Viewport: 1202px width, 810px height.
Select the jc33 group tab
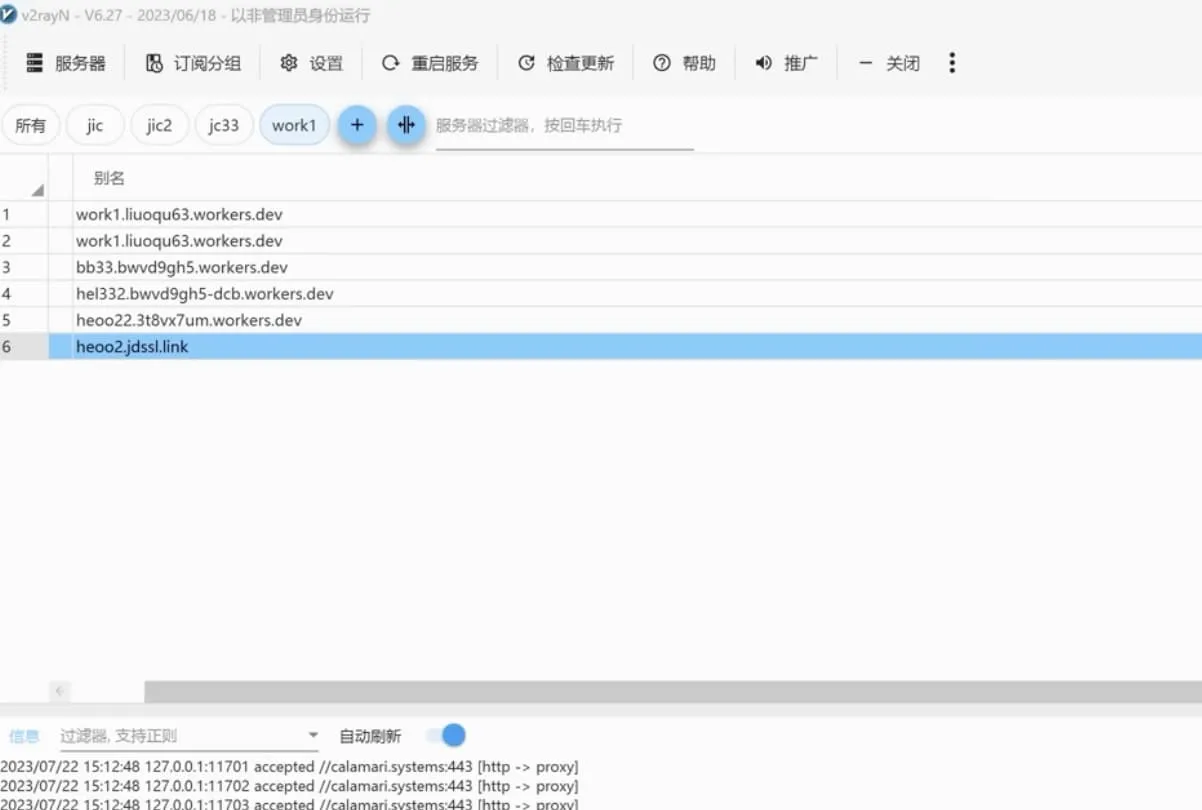(224, 125)
